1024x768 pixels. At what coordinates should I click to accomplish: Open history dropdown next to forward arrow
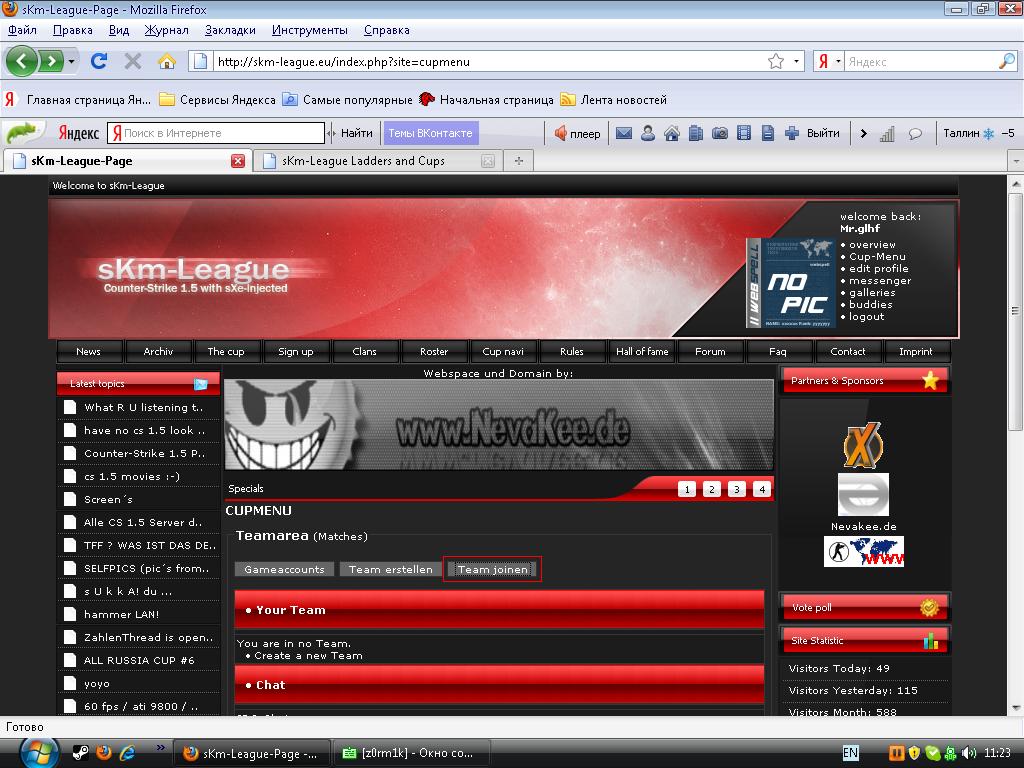click(x=71, y=61)
